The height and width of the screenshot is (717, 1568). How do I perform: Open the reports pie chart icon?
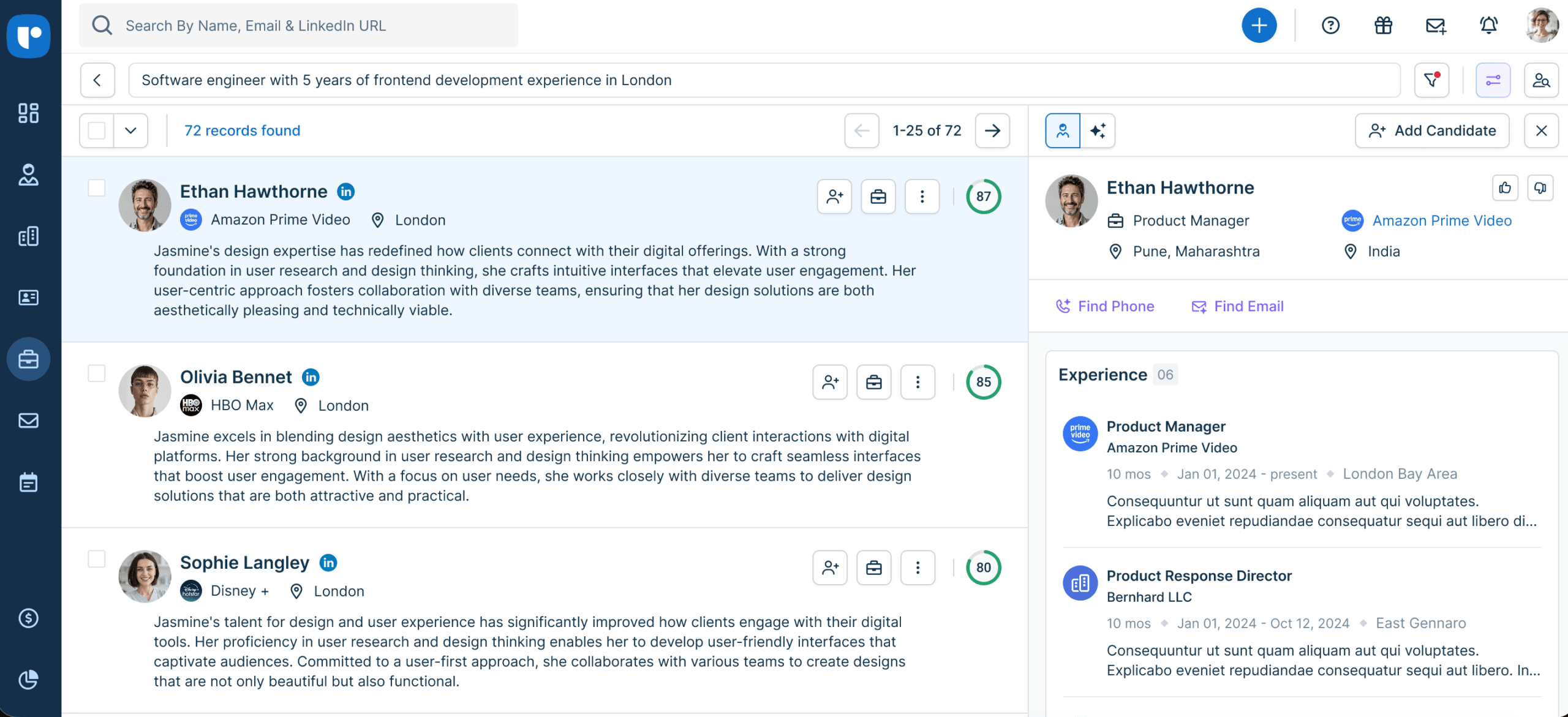(28, 679)
